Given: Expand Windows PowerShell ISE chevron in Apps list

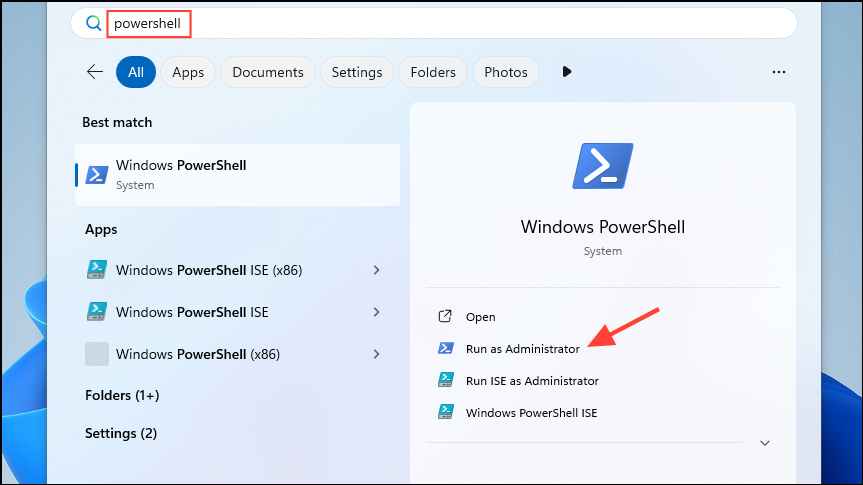Looking at the screenshot, I should point(376,312).
